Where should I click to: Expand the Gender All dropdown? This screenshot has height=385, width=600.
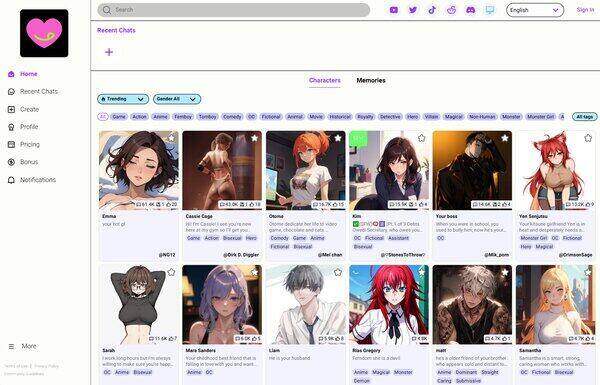tap(177, 99)
